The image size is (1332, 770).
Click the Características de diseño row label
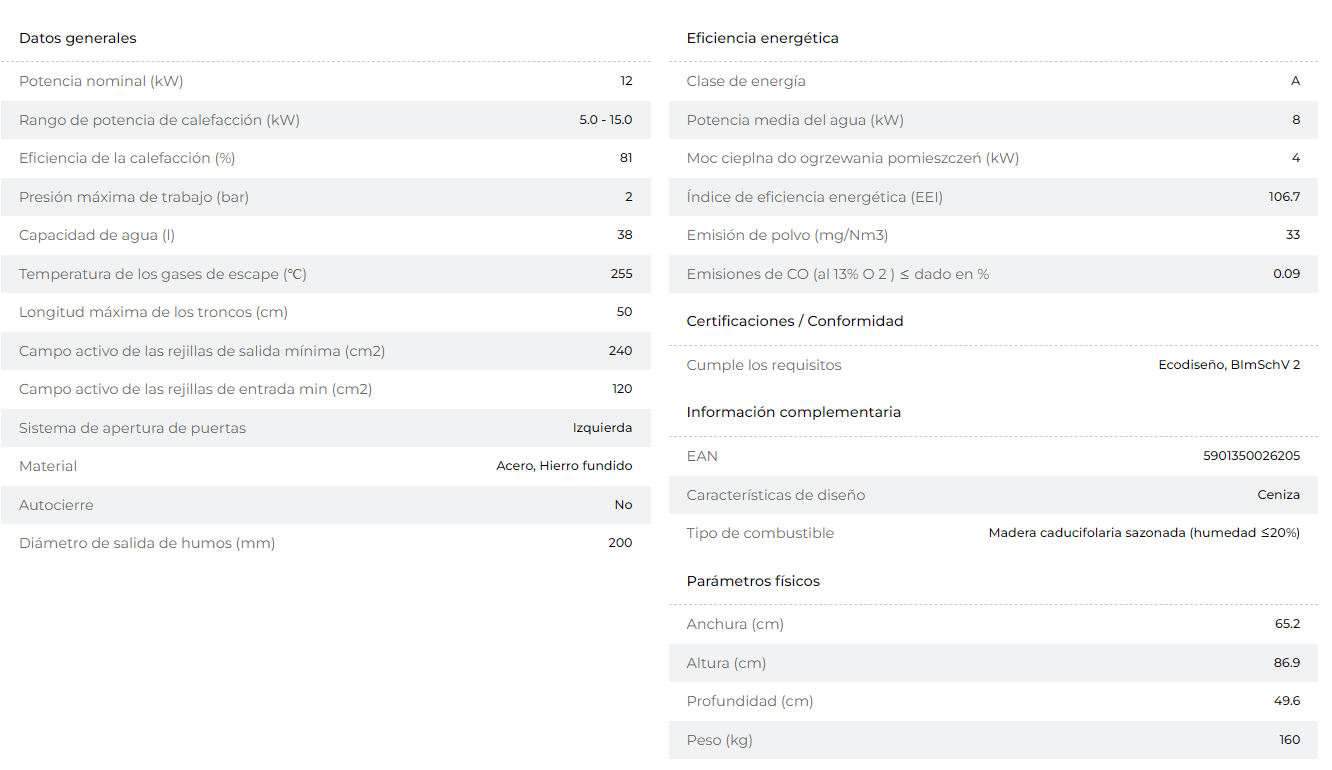[776, 495]
